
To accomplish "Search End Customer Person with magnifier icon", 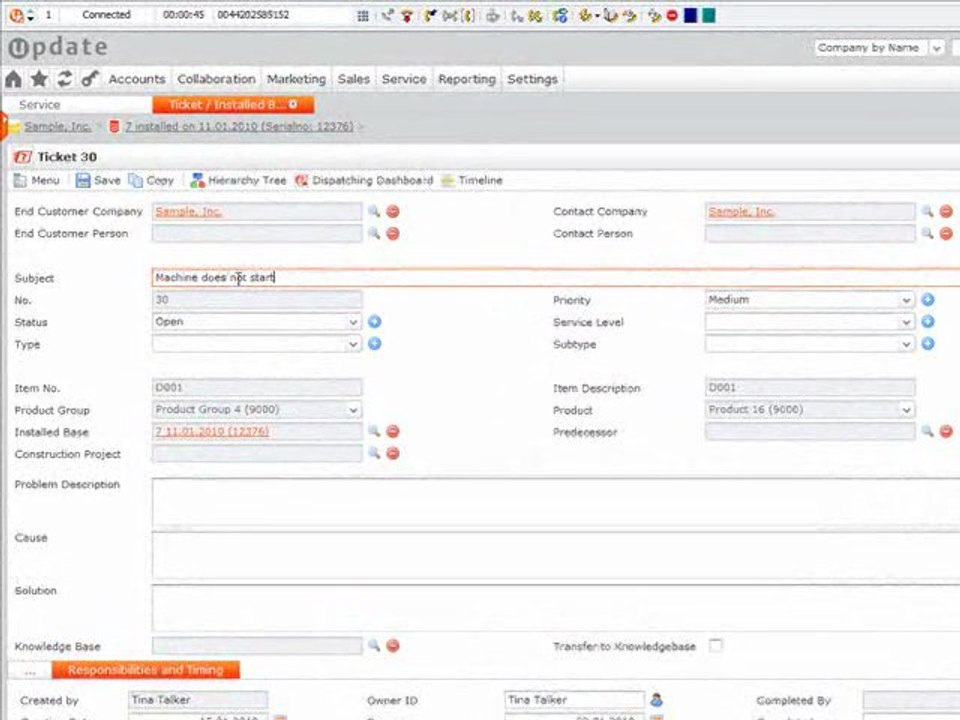I will [374, 233].
